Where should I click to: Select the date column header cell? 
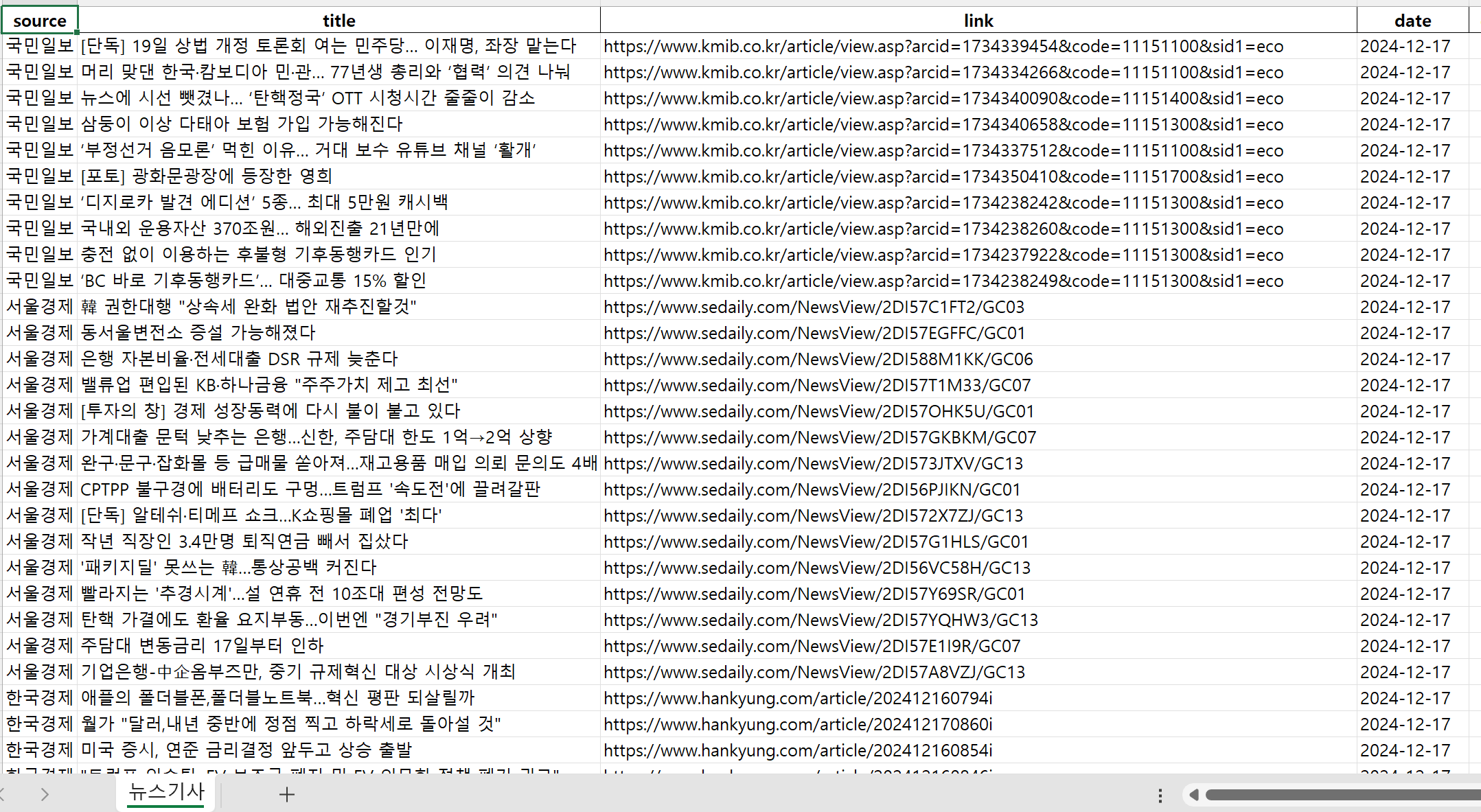point(1412,21)
